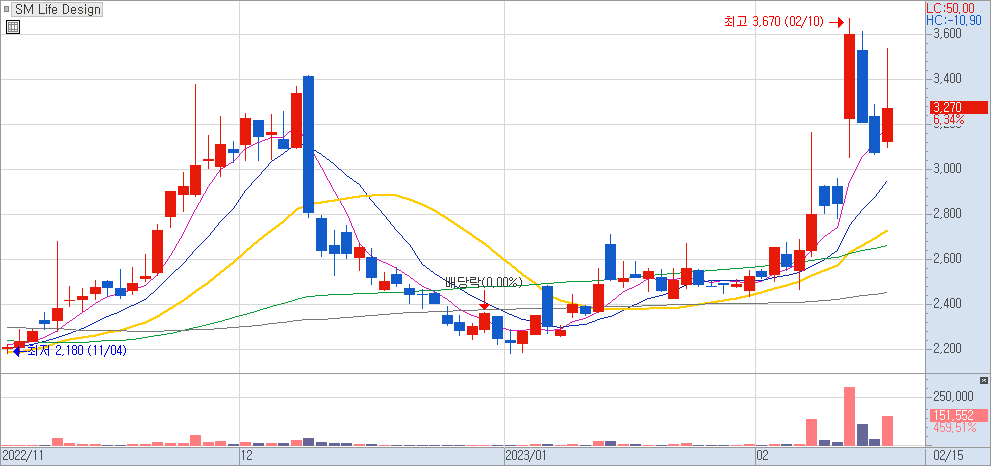Click the 2022/11 date axis label
Viewport: 991px width, 466px height.
pos(21,455)
